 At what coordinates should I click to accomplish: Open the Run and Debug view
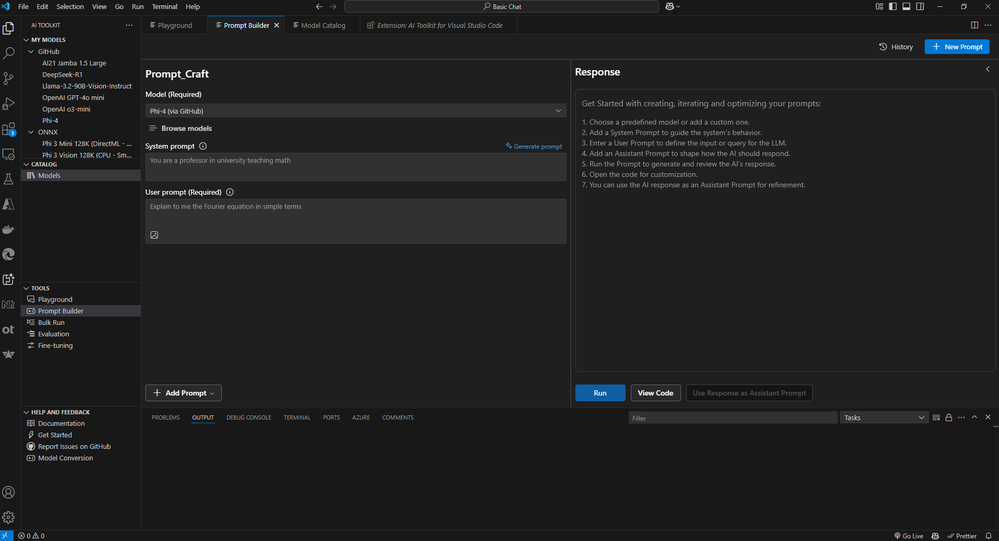(x=9, y=104)
